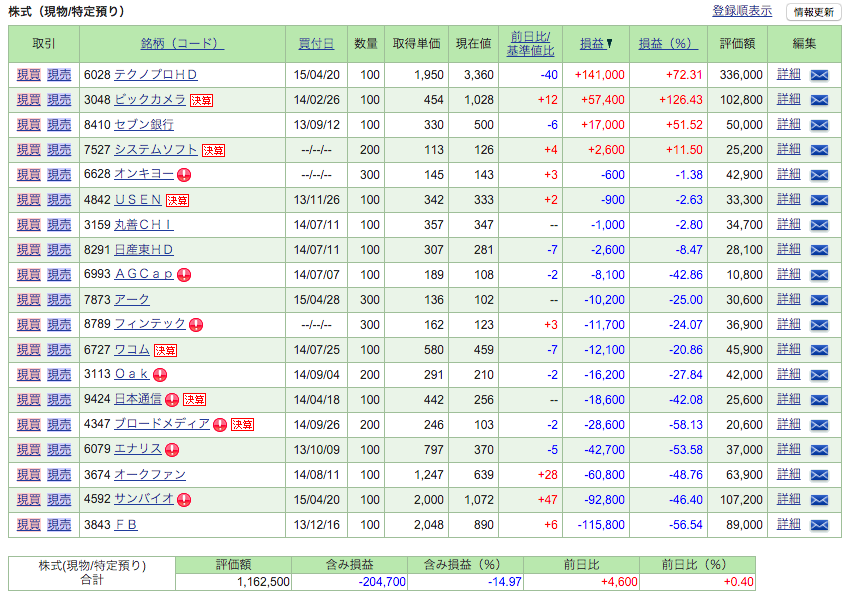Click mail icon in システムソフト row
Viewport: 851px width, 600px height.
pyautogui.click(x=819, y=150)
